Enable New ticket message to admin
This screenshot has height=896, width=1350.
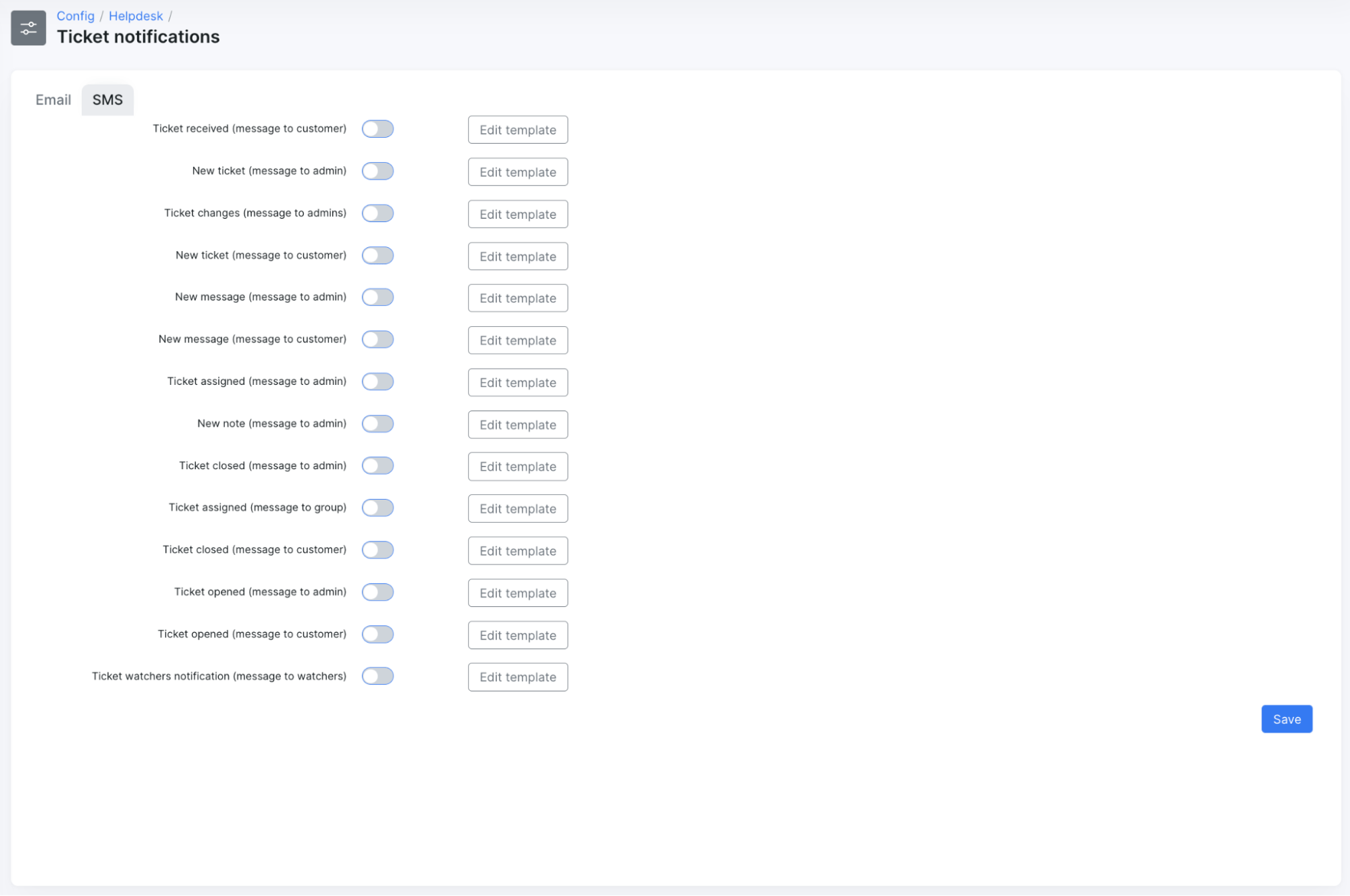[378, 171]
